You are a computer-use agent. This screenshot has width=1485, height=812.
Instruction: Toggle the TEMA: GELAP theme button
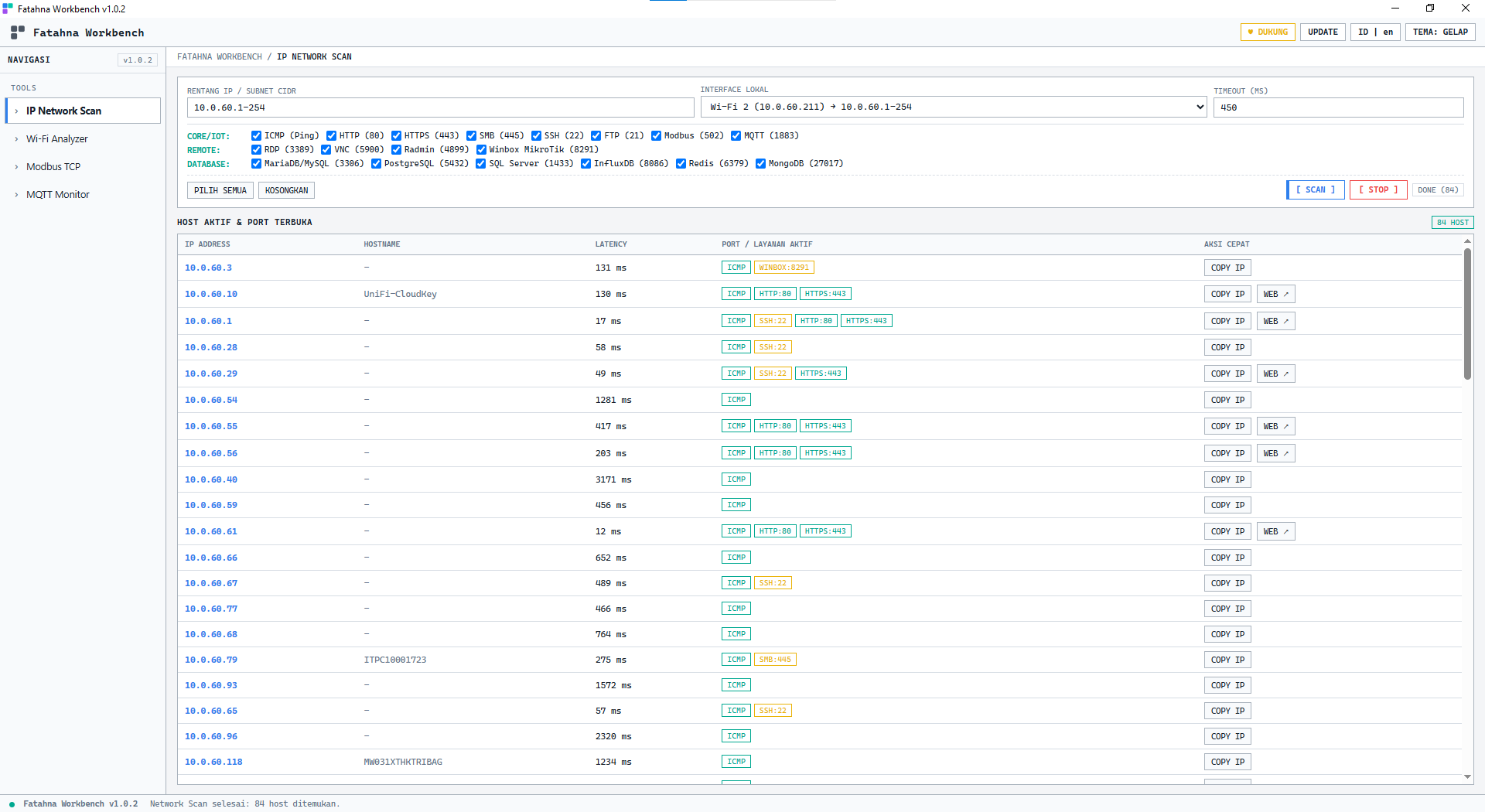pos(1440,32)
